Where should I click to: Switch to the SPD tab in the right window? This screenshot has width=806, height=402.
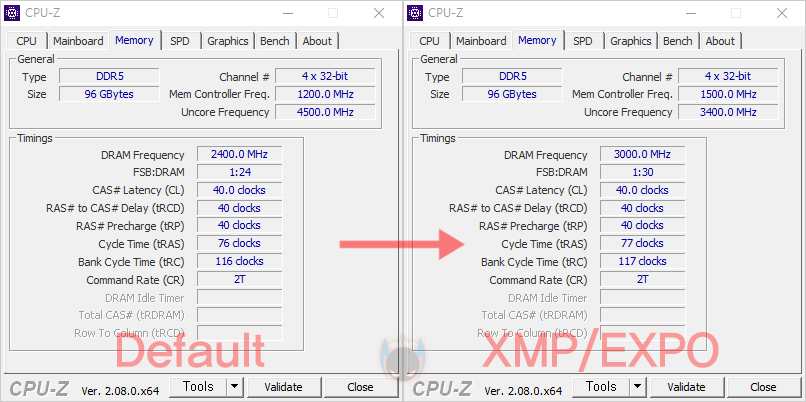(x=582, y=41)
